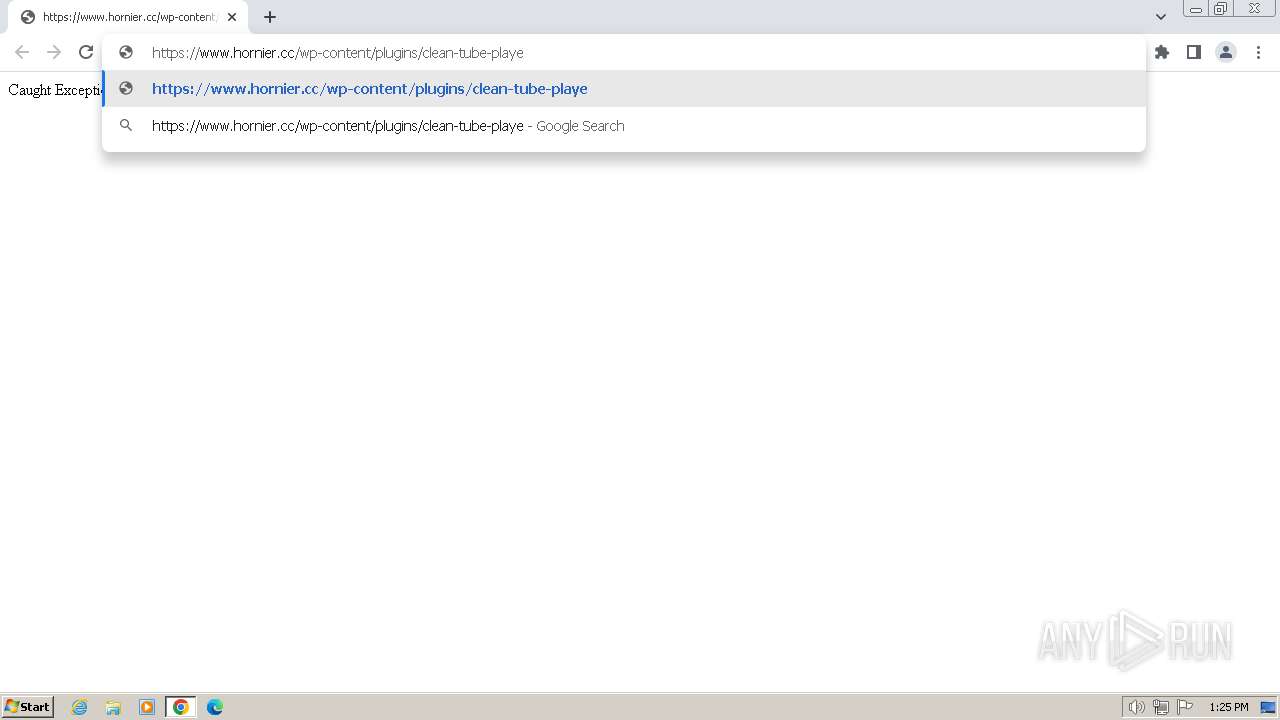This screenshot has width=1280, height=720.
Task: Switch to Chrome on the taskbar
Action: pos(181,707)
